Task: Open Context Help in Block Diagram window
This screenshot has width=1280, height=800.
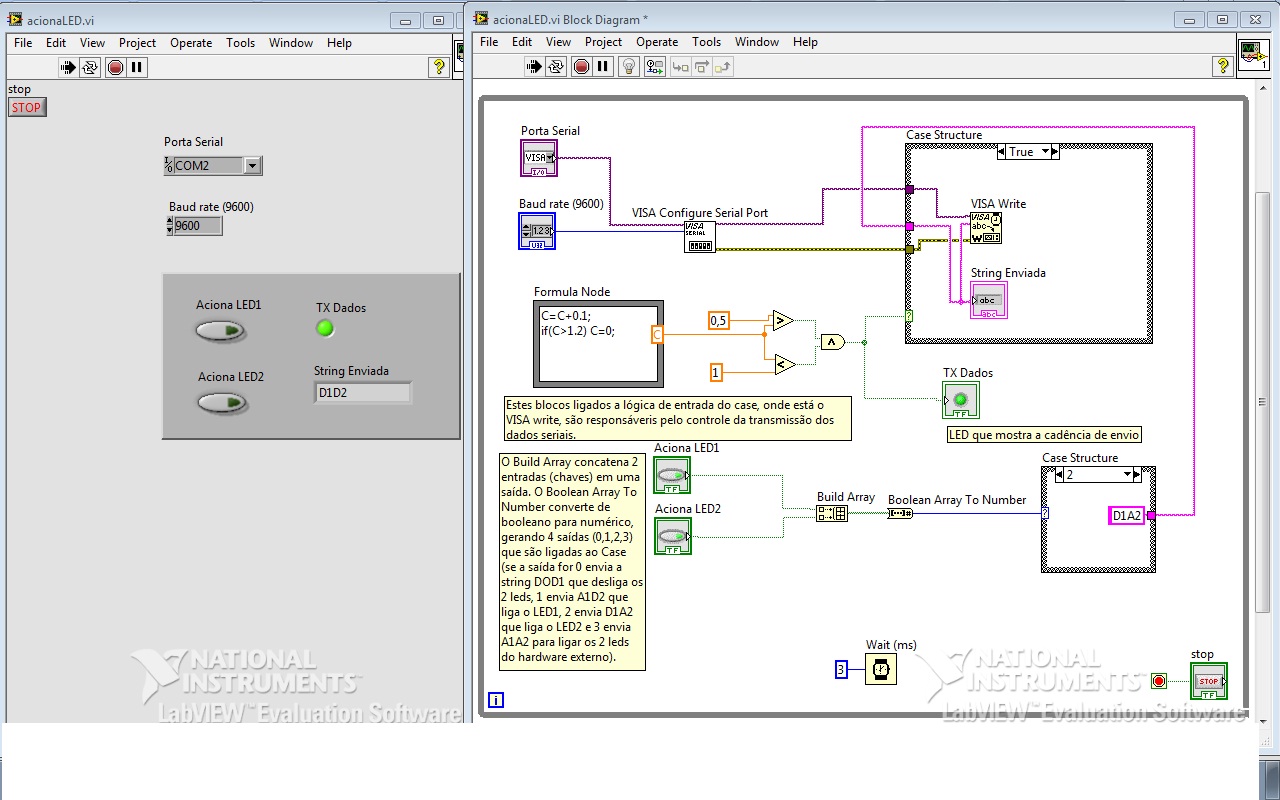Action: (1222, 66)
